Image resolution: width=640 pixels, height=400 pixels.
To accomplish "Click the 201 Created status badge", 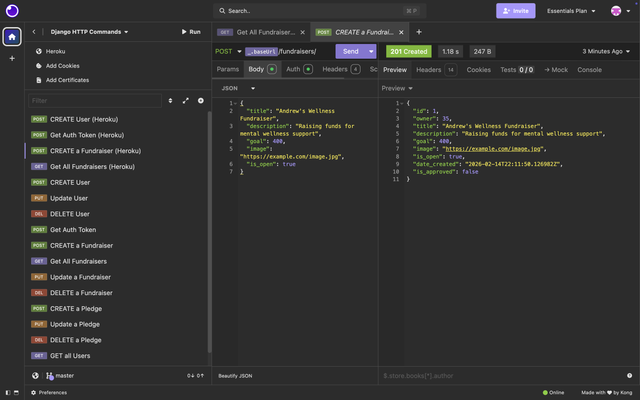I will point(409,51).
